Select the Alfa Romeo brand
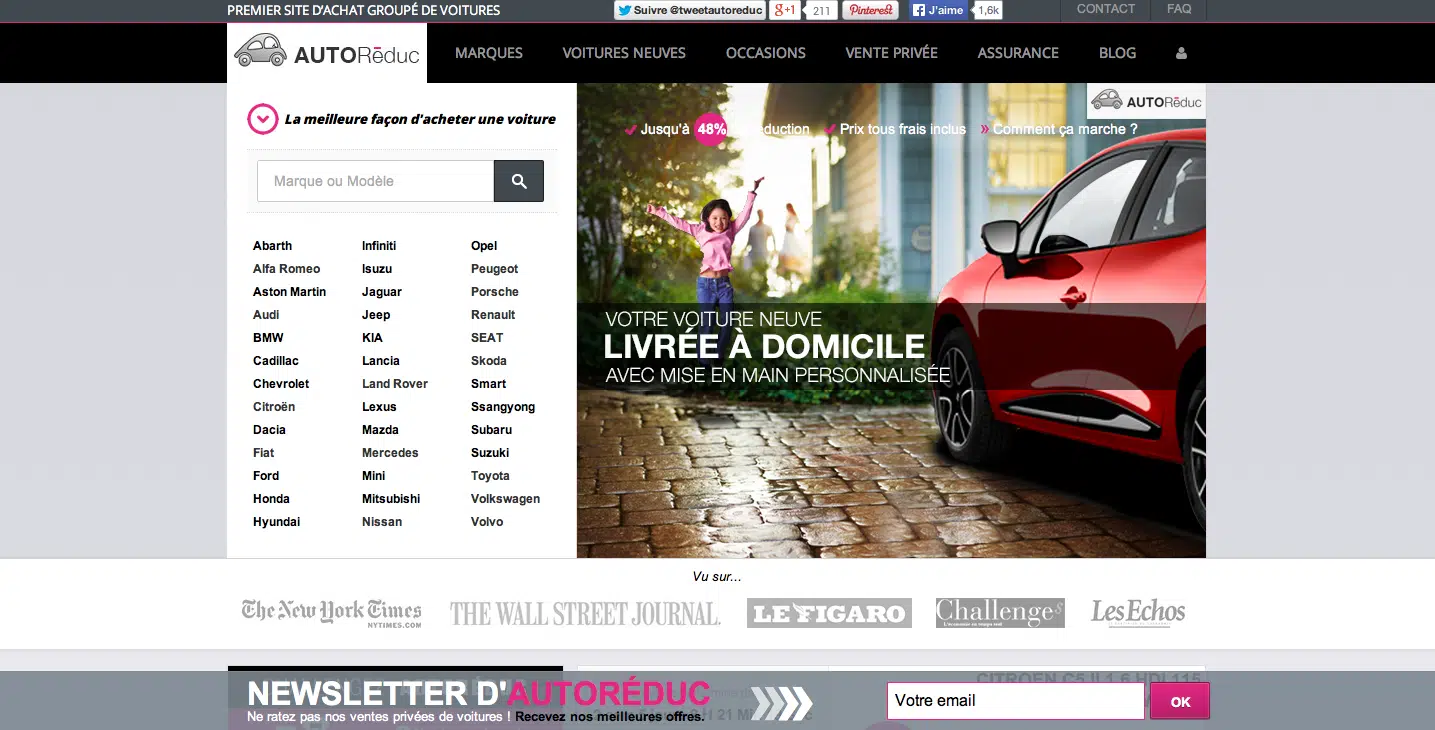Image resolution: width=1435 pixels, height=730 pixels. tap(286, 269)
